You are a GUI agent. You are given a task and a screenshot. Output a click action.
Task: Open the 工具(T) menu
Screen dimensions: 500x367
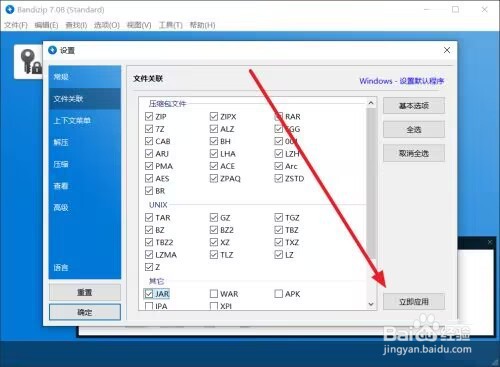(x=171, y=25)
